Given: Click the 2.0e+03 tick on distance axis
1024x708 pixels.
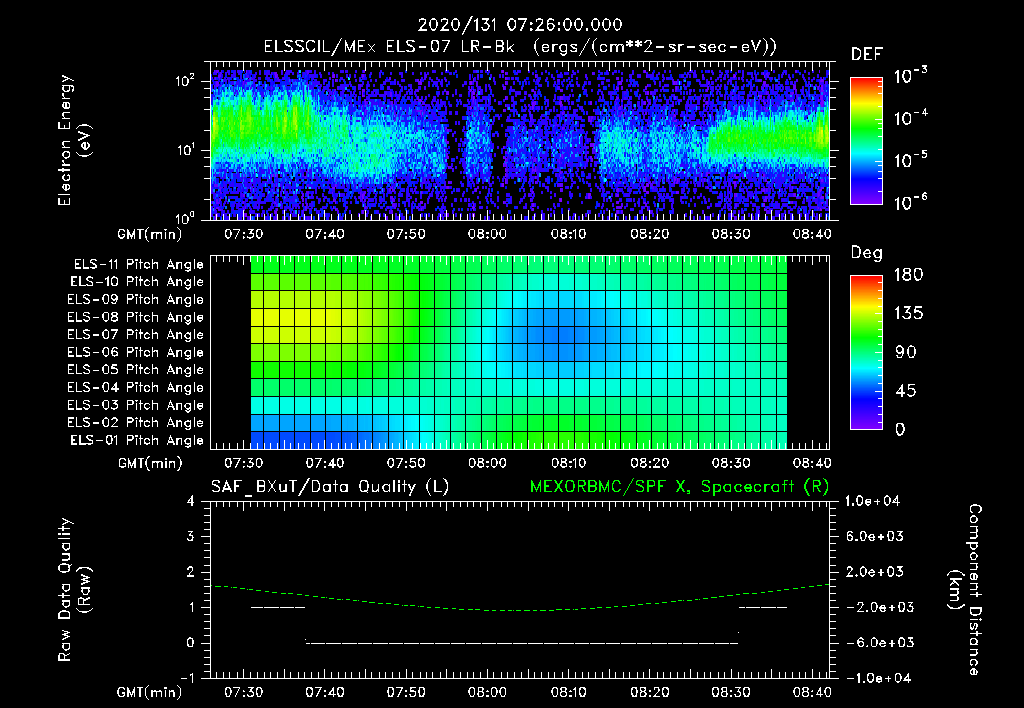Looking at the screenshot, I should (x=875, y=571).
